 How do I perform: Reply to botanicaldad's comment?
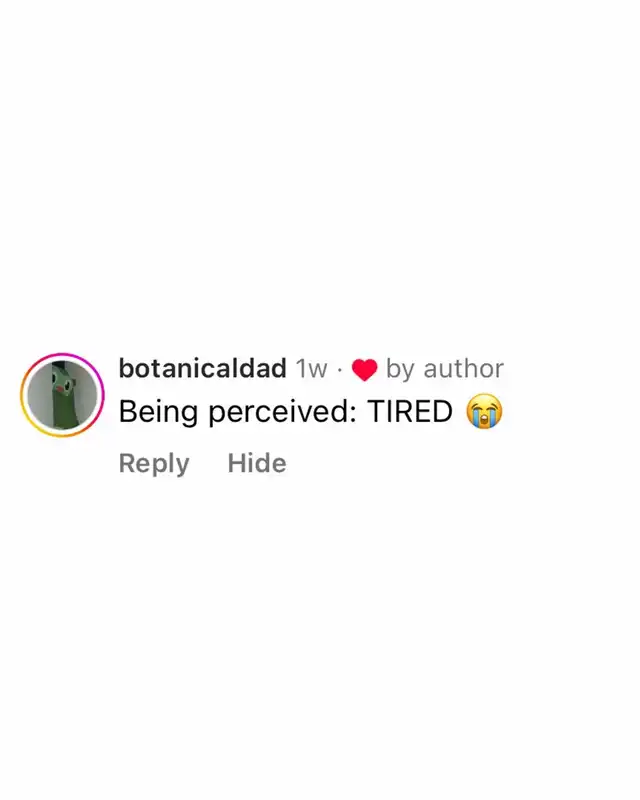coord(154,463)
